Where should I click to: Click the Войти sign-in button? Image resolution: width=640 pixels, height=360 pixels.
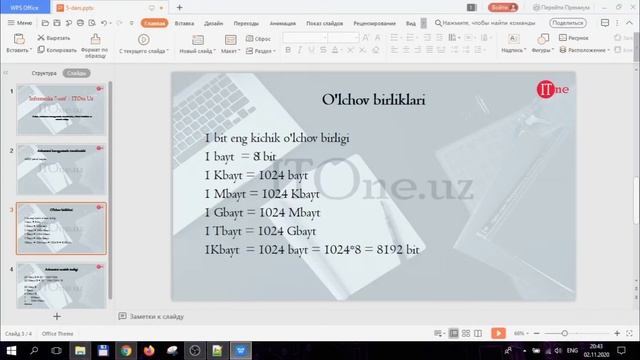tap(503, 7)
